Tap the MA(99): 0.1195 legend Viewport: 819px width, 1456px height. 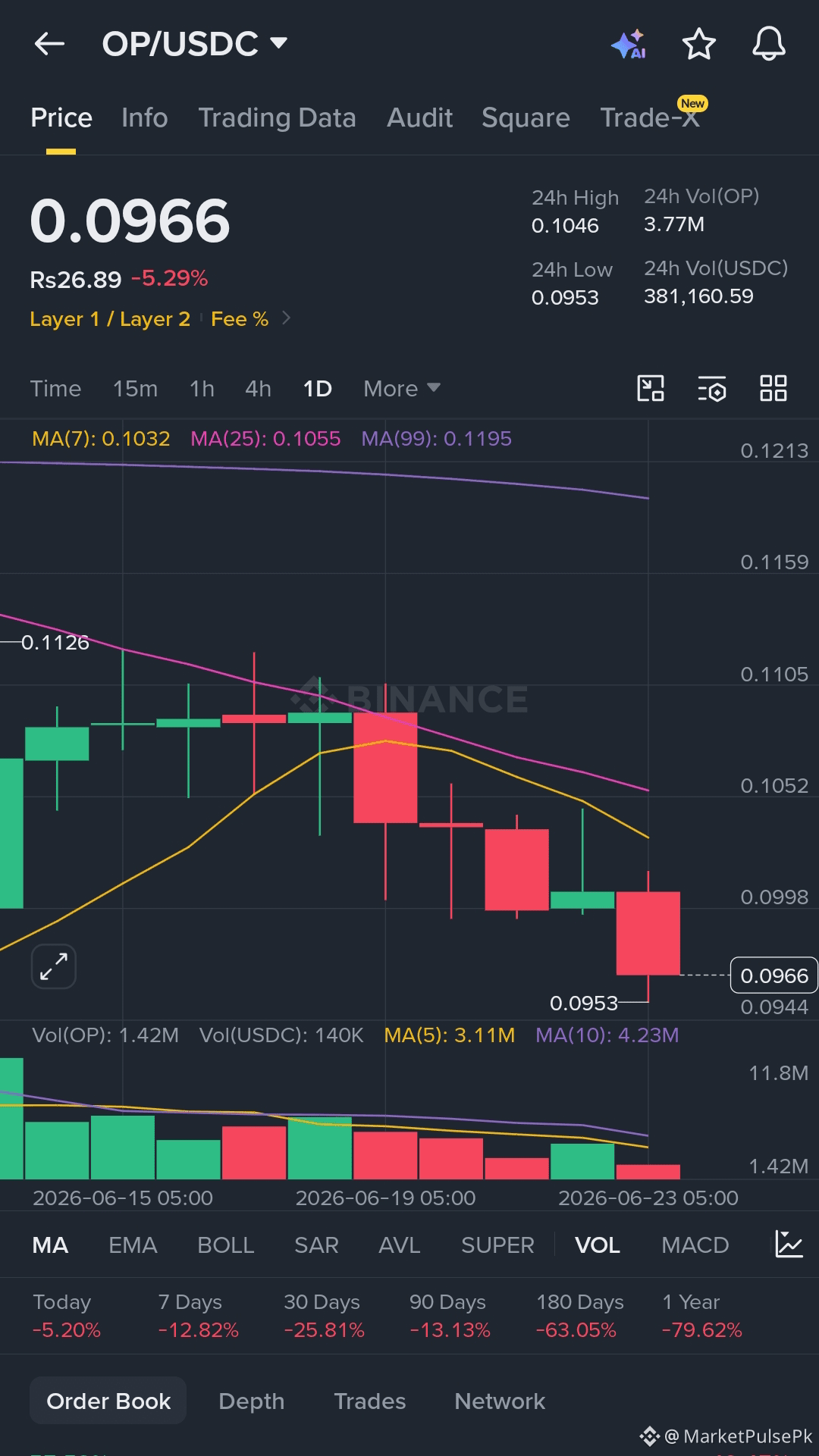click(436, 439)
